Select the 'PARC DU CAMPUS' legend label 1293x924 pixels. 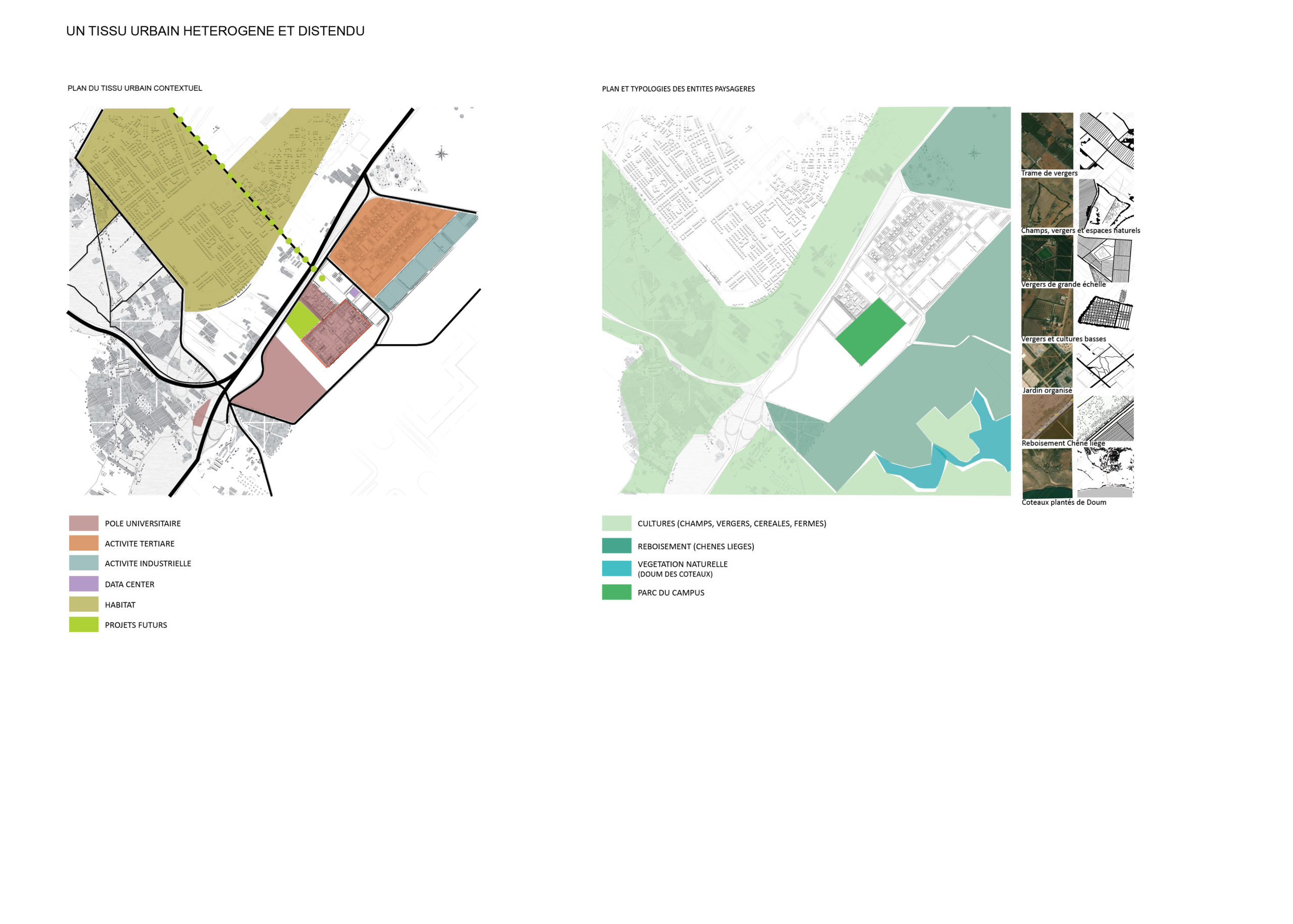(x=671, y=592)
